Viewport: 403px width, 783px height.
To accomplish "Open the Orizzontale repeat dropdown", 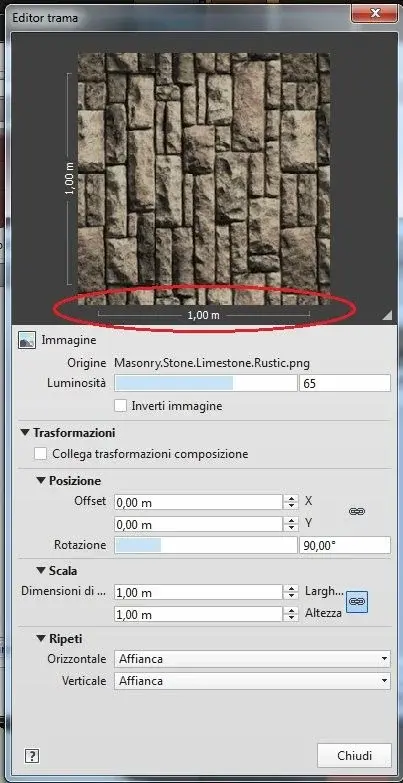I will pyautogui.click(x=252, y=659).
